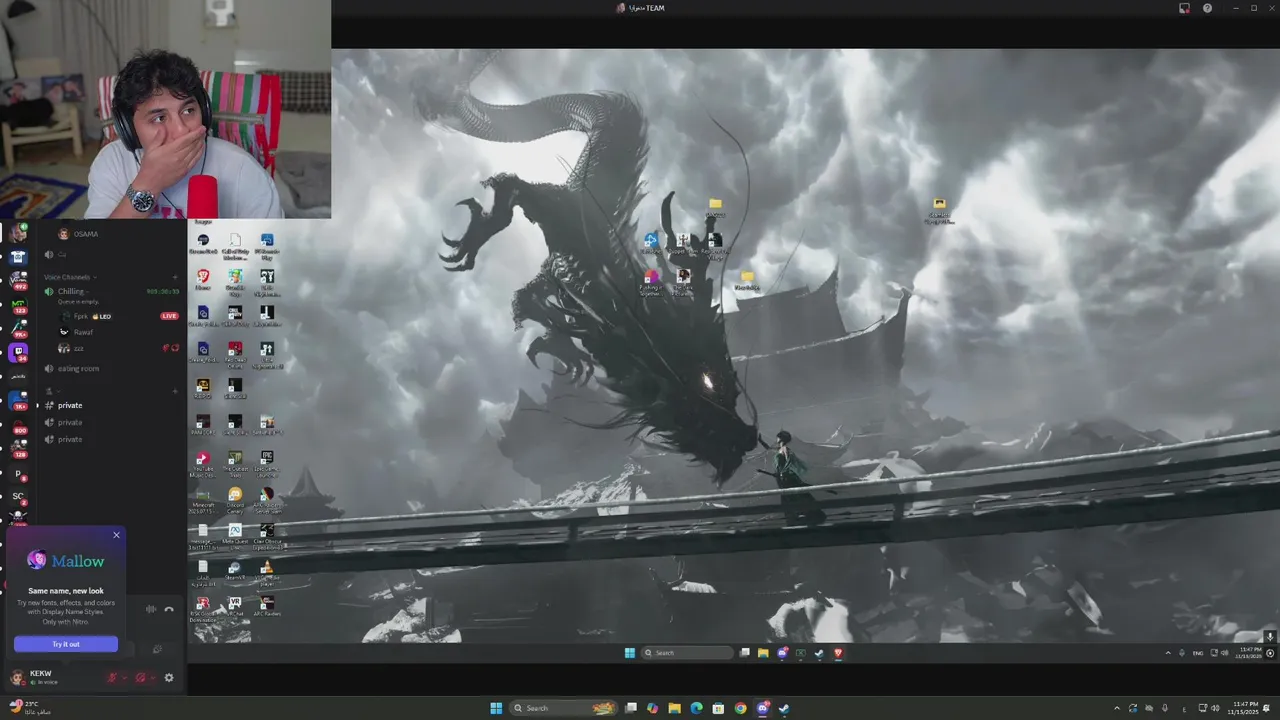Open Microsoft Store on local taskbar
Image resolution: width=1280 pixels, height=720 pixels.
point(719,708)
